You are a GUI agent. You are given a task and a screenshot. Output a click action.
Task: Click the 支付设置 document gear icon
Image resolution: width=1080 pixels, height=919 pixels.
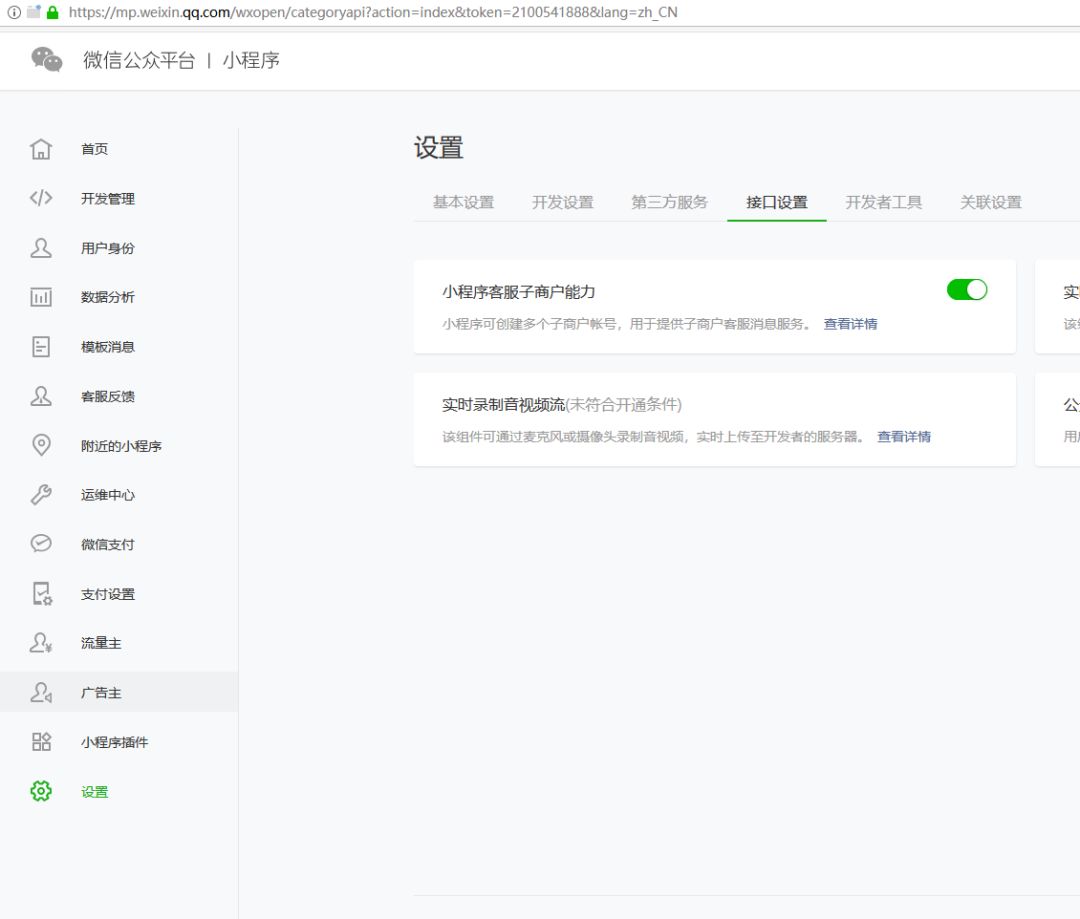(x=41, y=594)
